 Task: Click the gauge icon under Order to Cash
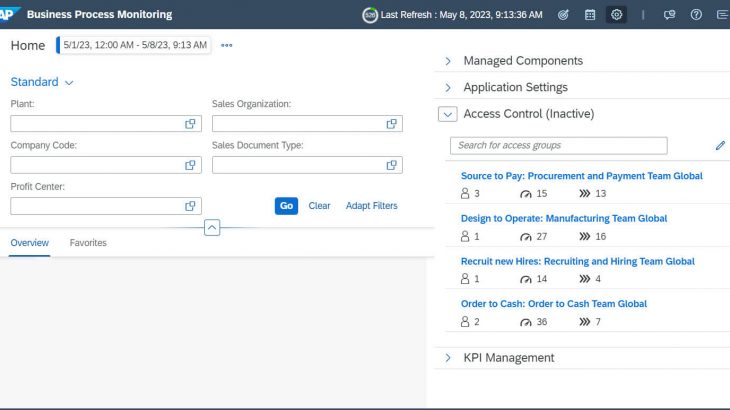(526, 322)
